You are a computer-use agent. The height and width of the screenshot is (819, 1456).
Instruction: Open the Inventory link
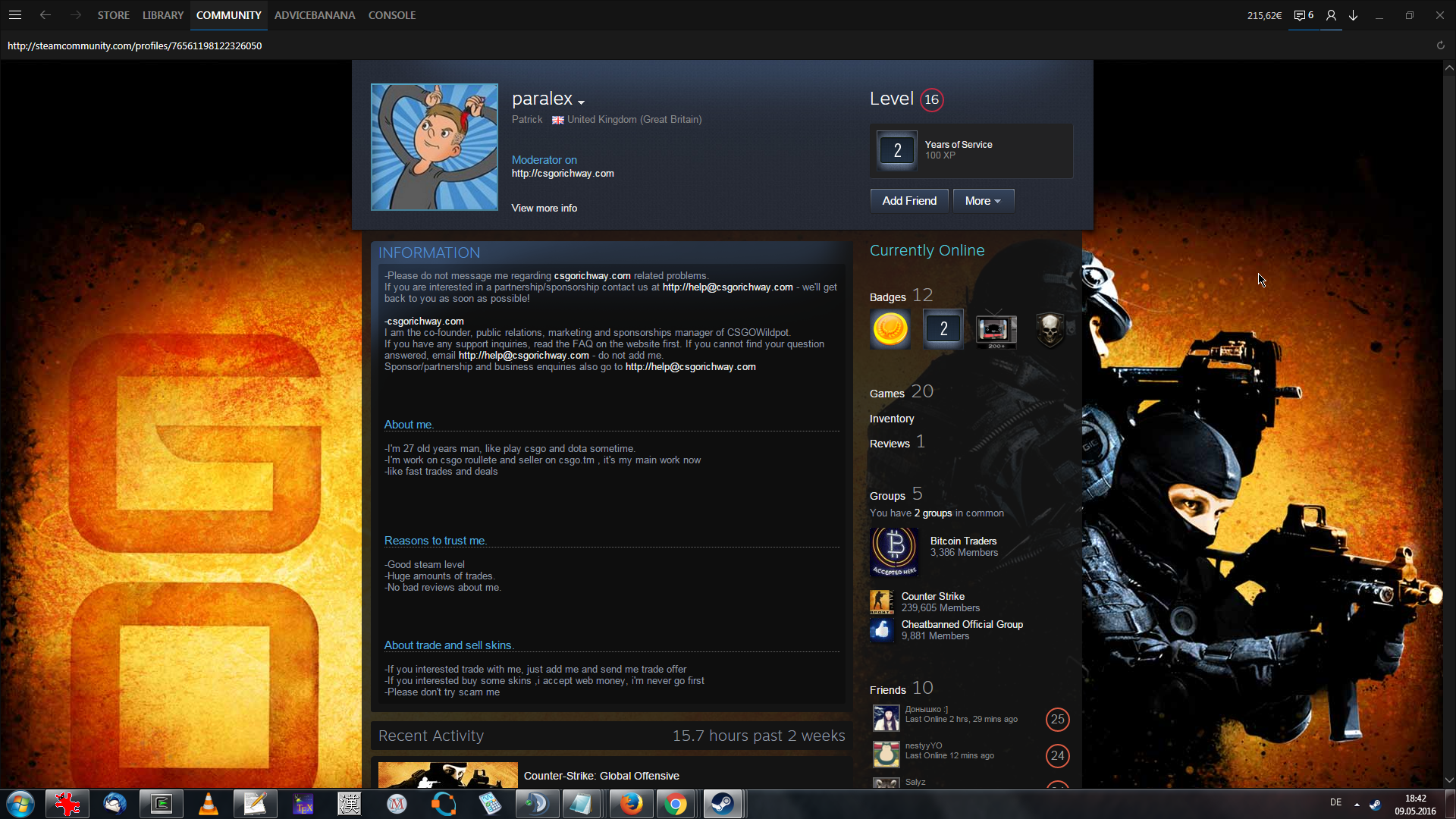coord(891,419)
